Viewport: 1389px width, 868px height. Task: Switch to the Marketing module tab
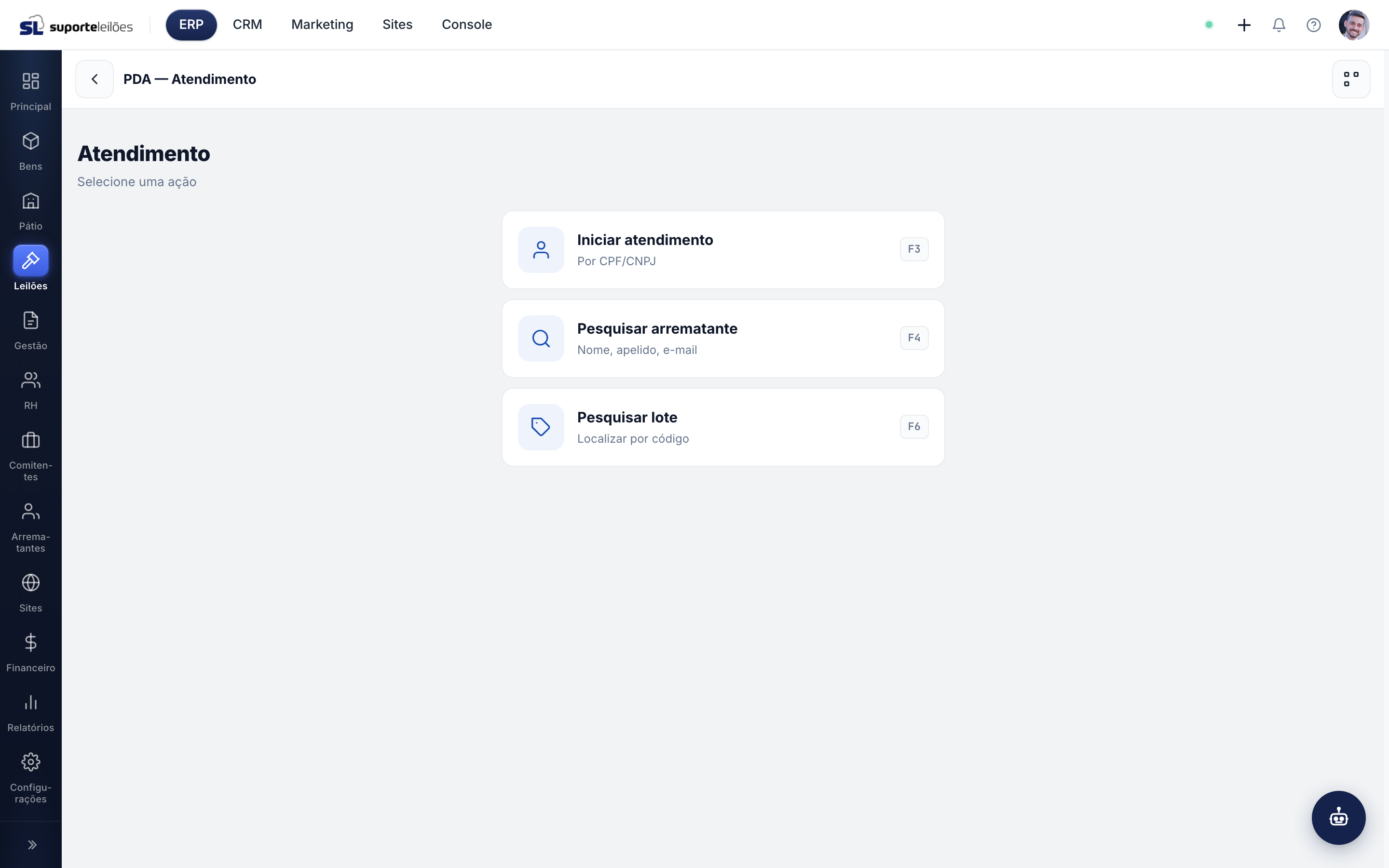[322, 25]
